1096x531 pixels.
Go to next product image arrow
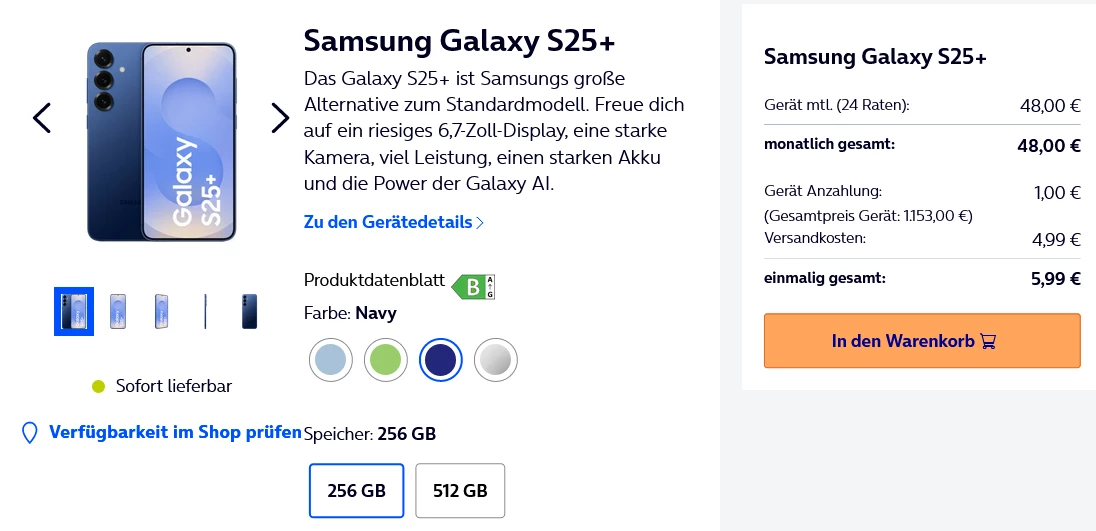tap(280, 118)
